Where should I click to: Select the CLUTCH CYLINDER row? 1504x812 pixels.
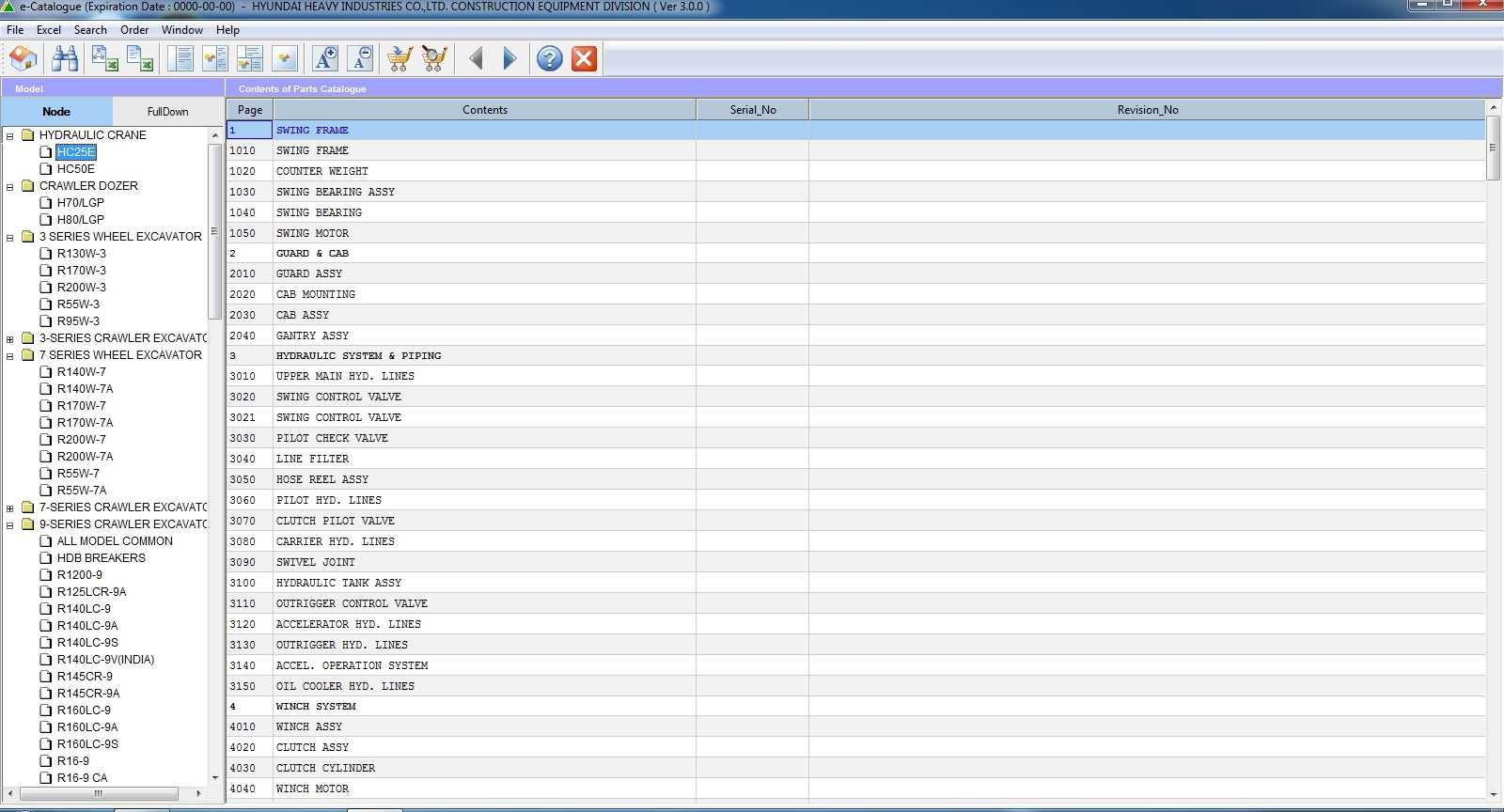click(x=856, y=768)
